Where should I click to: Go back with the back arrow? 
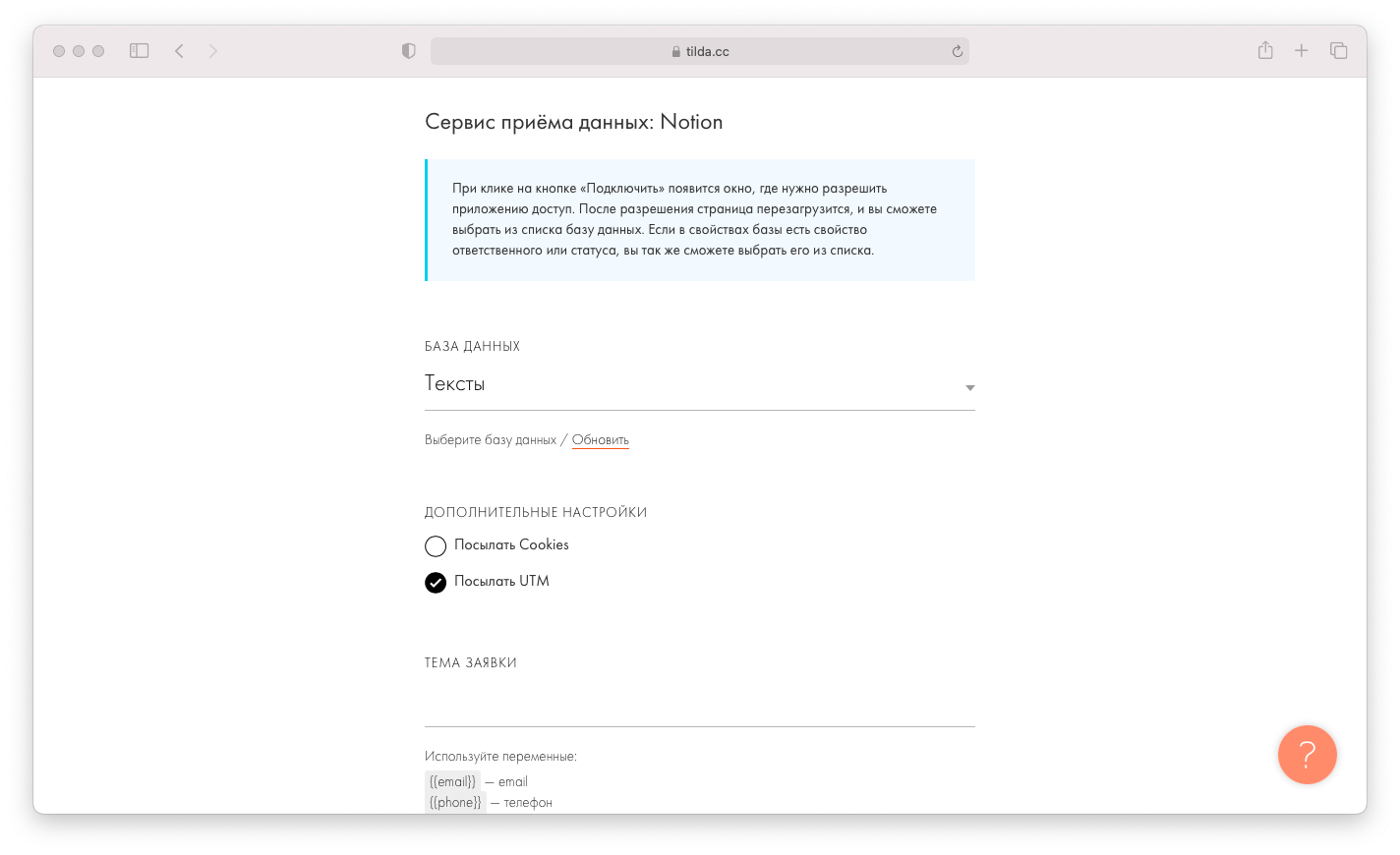pyautogui.click(x=179, y=51)
